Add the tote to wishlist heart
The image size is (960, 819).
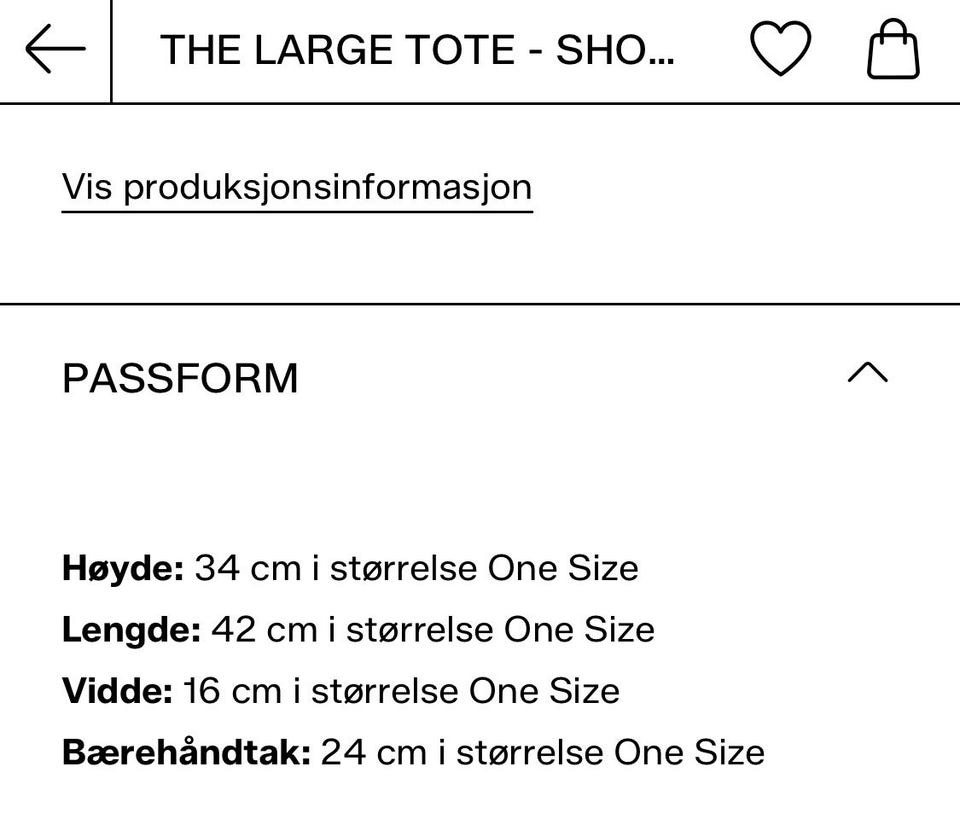780,49
